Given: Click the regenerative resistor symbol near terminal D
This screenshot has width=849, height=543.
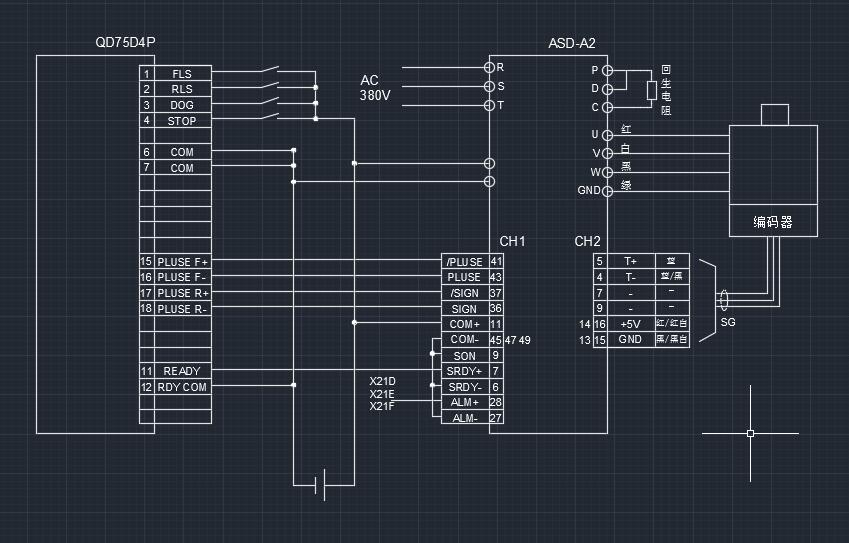Looking at the screenshot, I should pos(651,91).
